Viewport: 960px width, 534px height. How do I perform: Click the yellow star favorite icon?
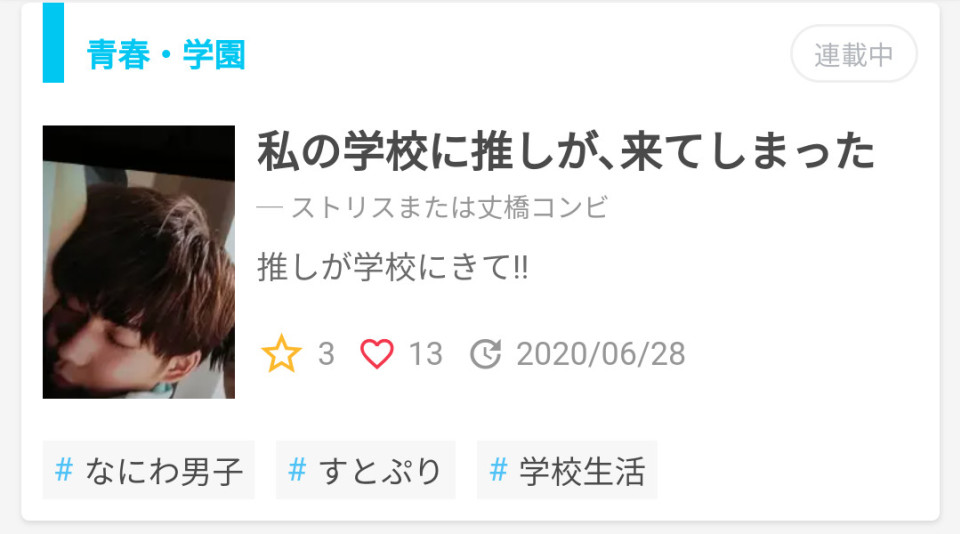pos(282,354)
